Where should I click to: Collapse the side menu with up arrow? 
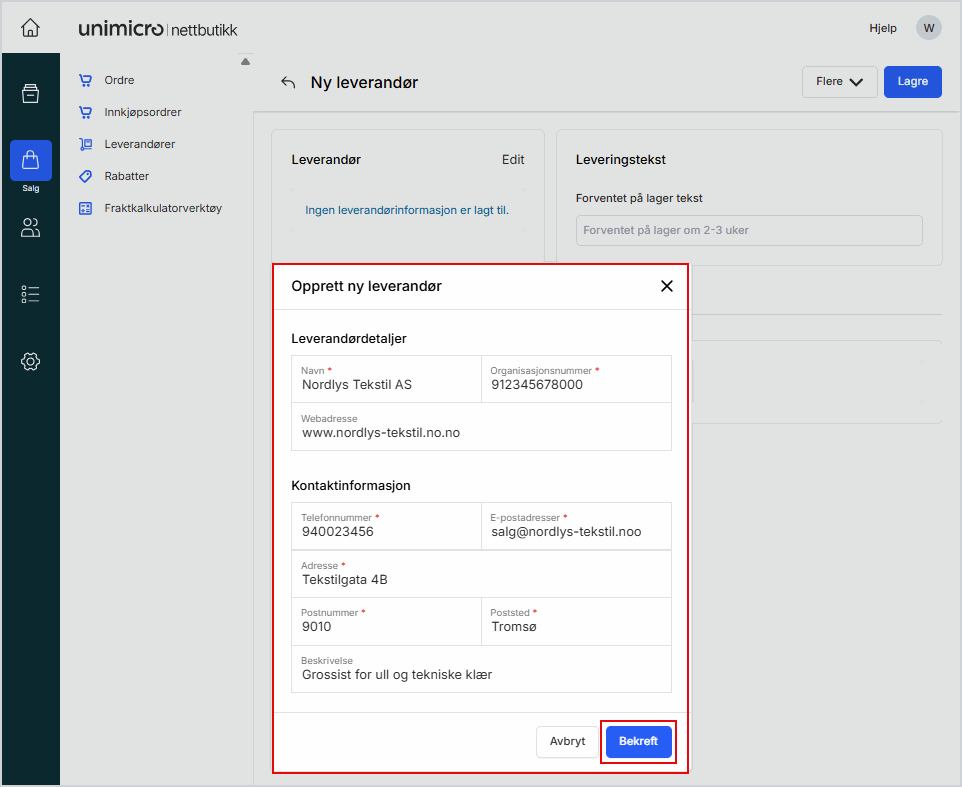tap(245, 62)
